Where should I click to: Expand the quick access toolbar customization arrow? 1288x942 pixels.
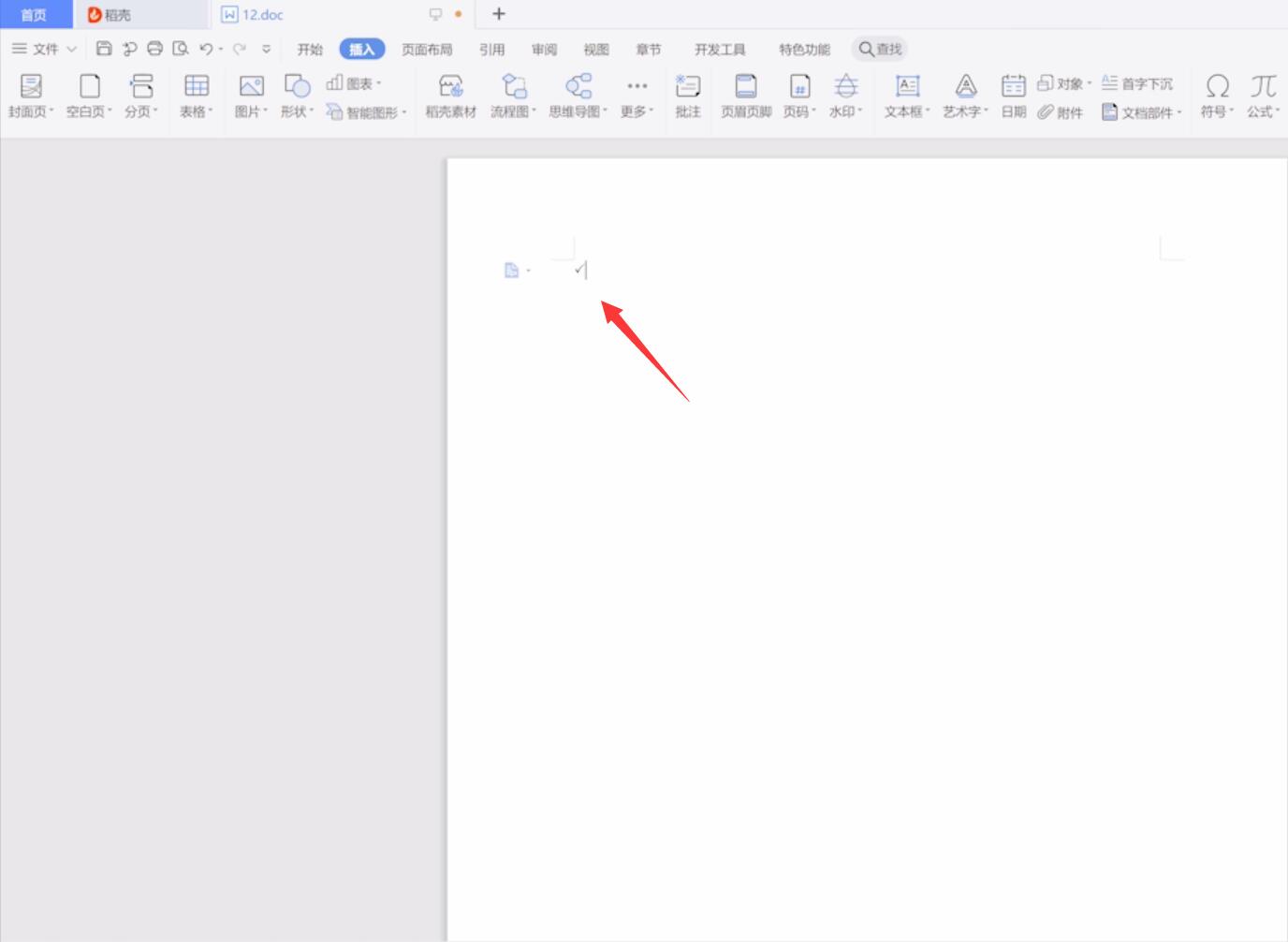click(267, 49)
